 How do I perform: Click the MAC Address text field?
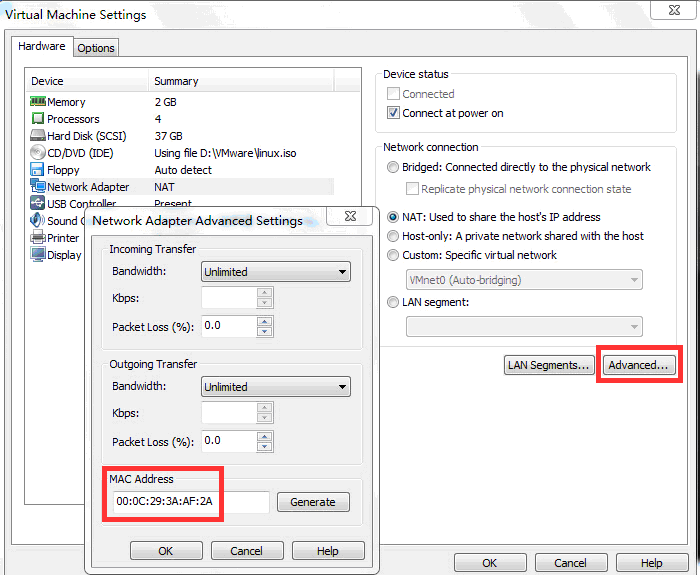[x=190, y=502]
